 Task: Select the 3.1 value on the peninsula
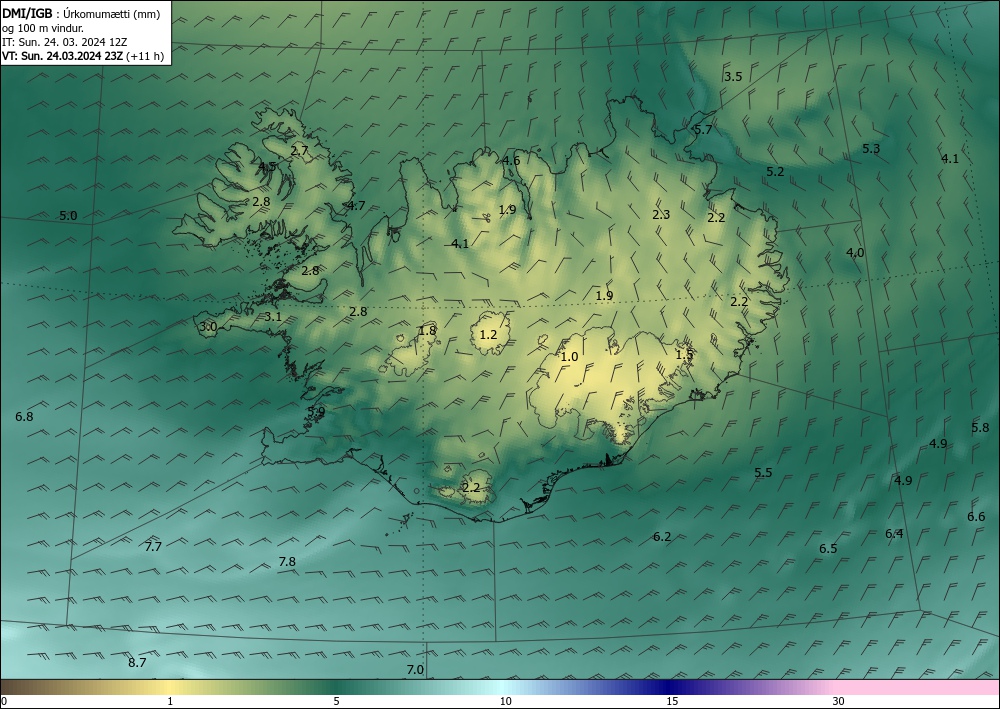coord(273,317)
